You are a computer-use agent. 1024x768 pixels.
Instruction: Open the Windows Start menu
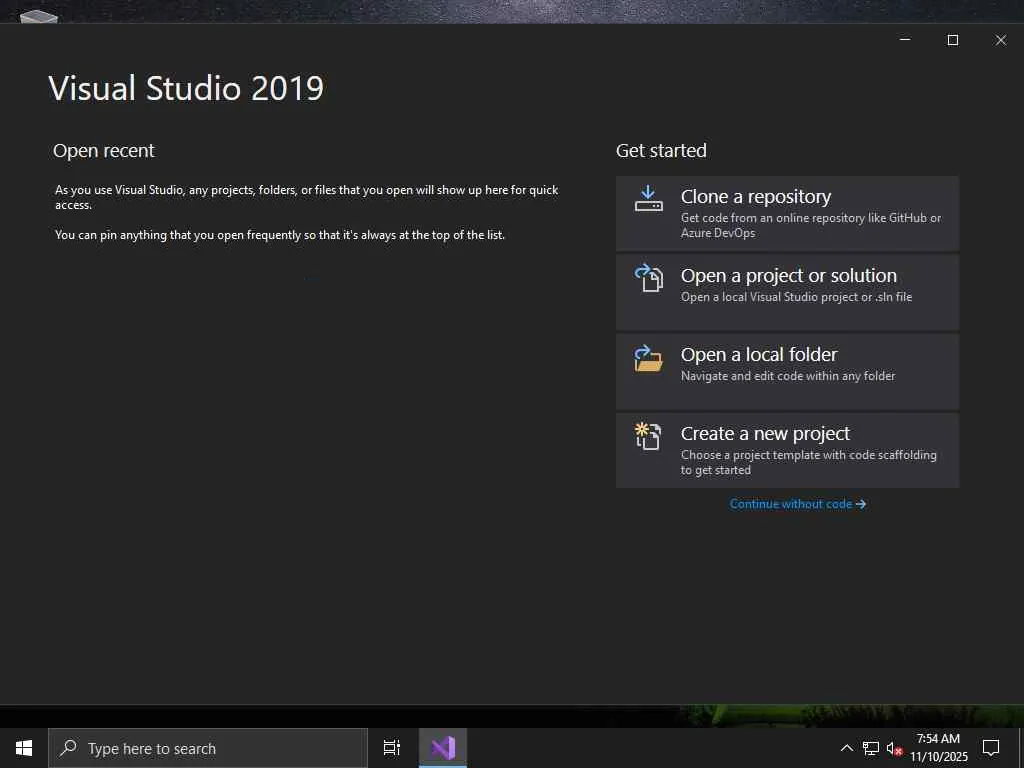[x=24, y=748]
